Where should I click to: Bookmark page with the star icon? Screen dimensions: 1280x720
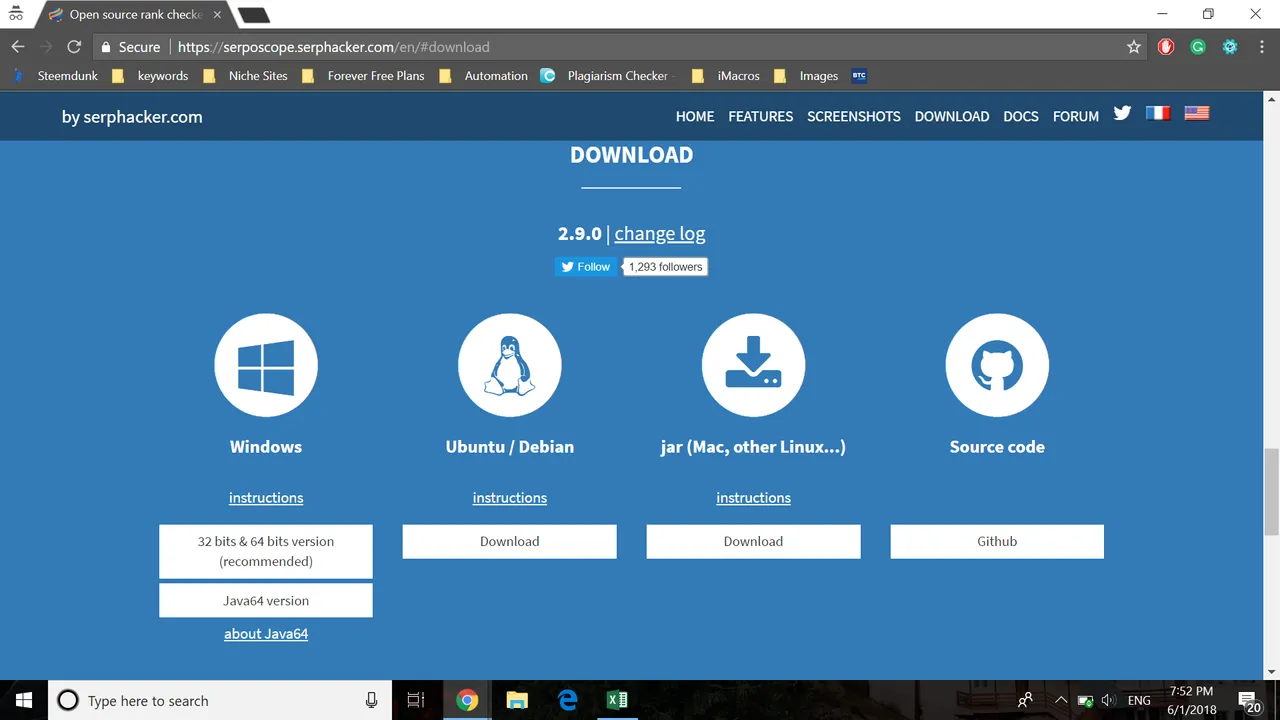[1133, 47]
